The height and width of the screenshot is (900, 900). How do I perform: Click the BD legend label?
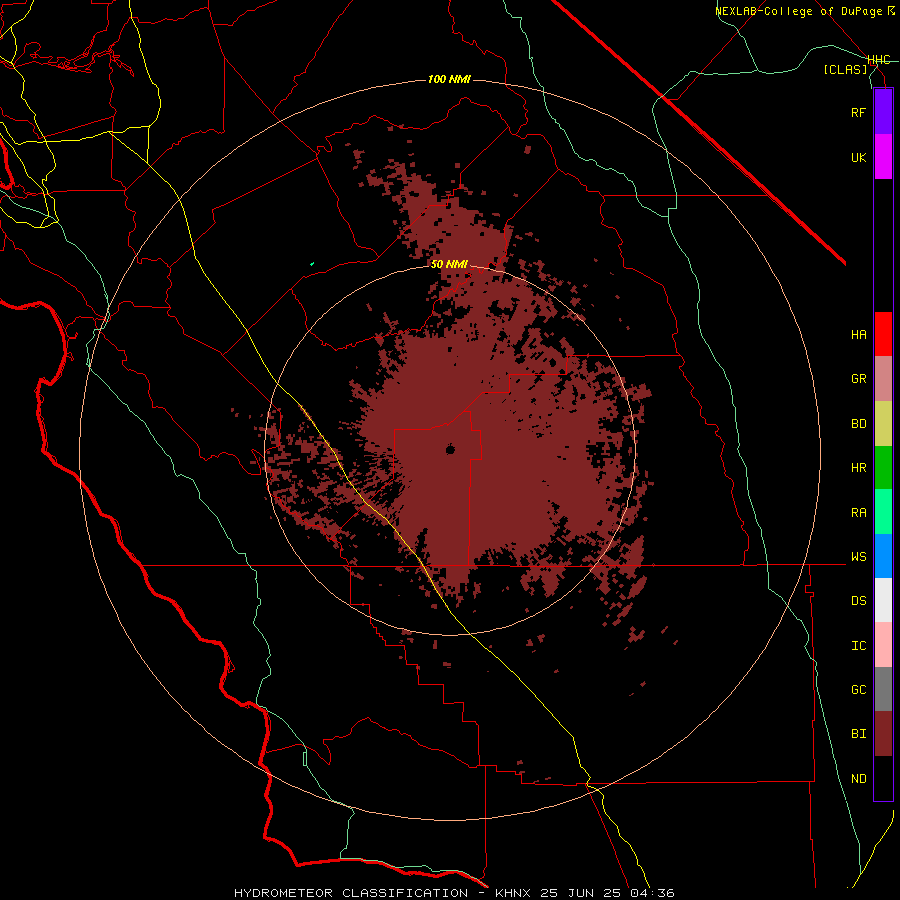point(858,424)
